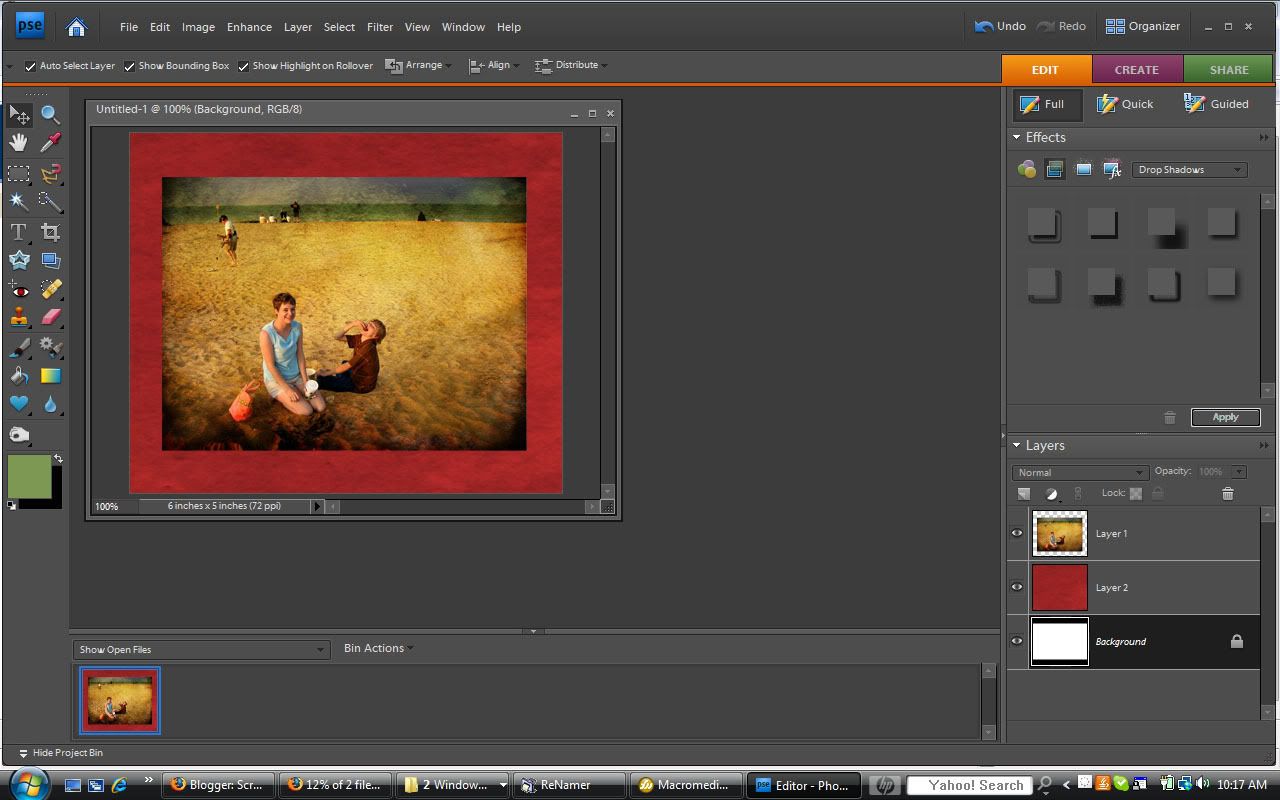The height and width of the screenshot is (800, 1280).
Task: Open the Filter menu
Action: pos(380,27)
